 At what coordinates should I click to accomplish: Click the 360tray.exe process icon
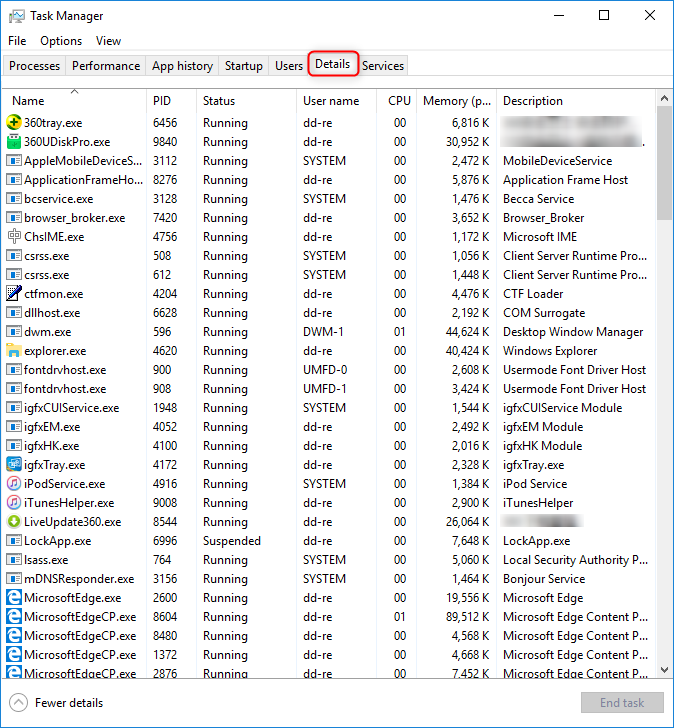(14, 123)
